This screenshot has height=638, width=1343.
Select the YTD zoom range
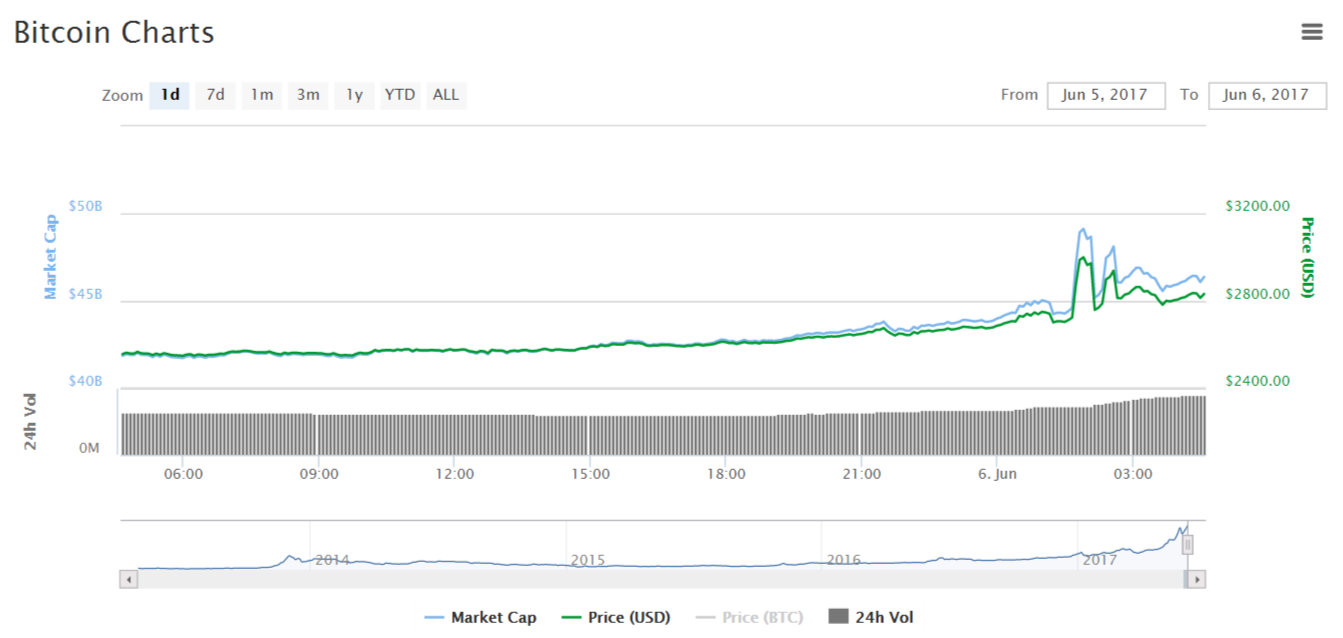pyautogui.click(x=400, y=95)
